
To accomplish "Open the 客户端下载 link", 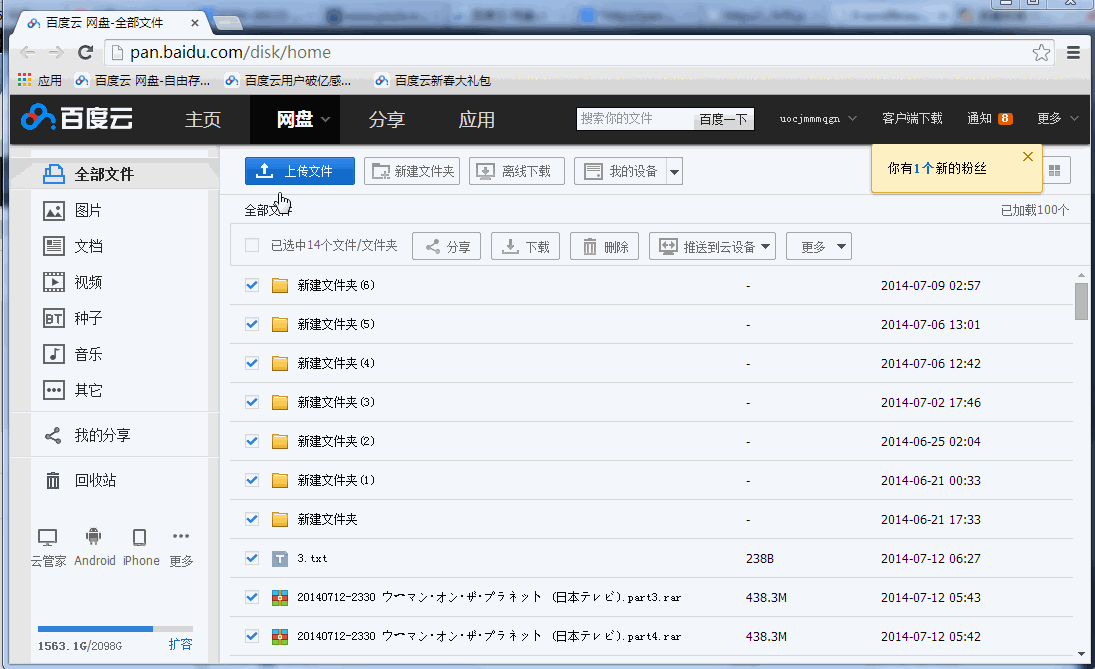I will (912, 119).
